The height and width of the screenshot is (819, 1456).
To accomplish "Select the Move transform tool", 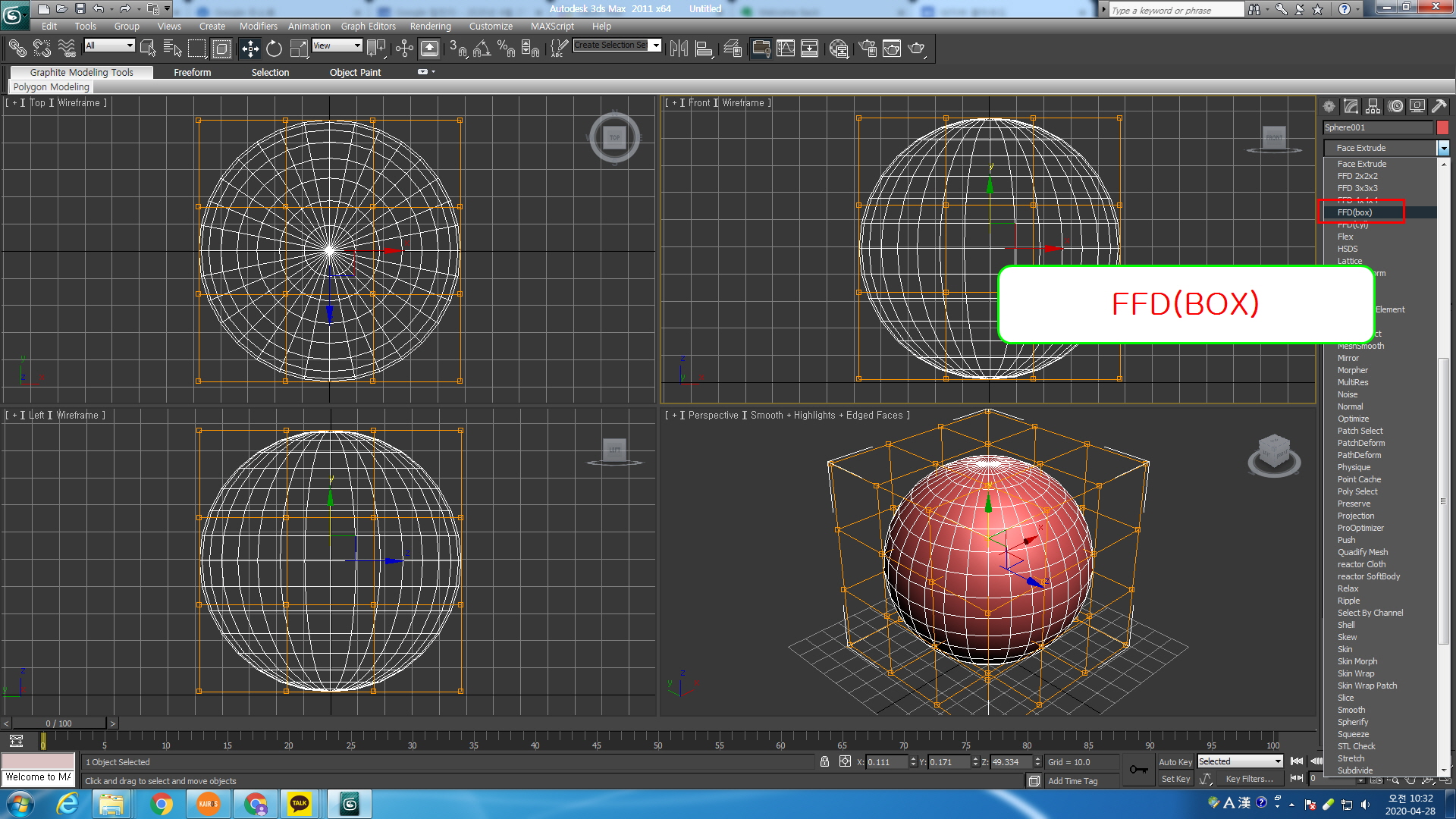I will point(249,49).
